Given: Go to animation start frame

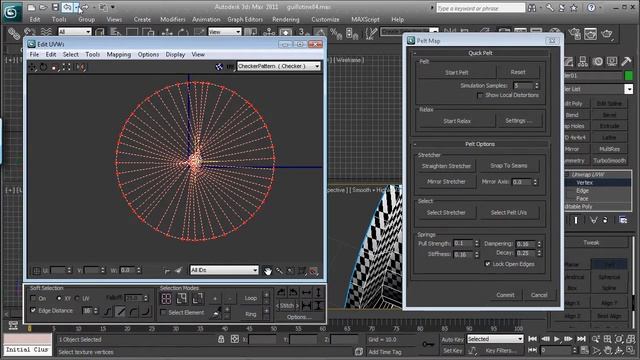Looking at the screenshot, I should 532,339.
